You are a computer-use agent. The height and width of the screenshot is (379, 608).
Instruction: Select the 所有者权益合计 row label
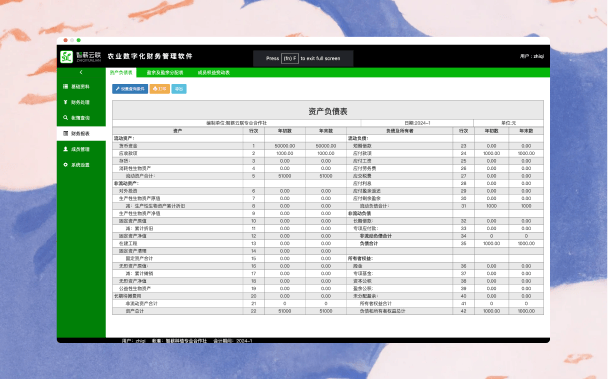tap(376, 303)
